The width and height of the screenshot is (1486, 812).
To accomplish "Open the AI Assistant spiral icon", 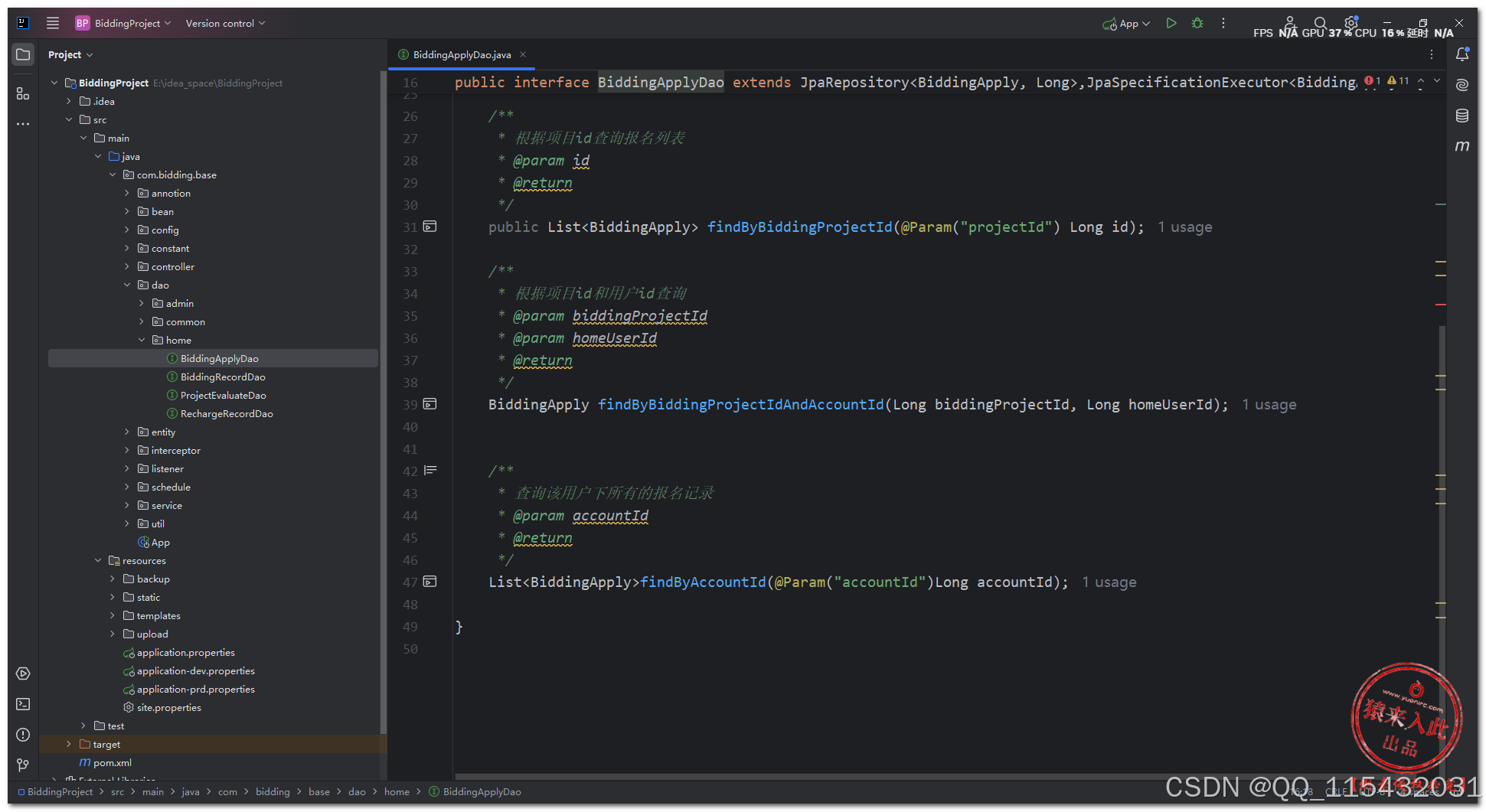I will [x=1462, y=85].
